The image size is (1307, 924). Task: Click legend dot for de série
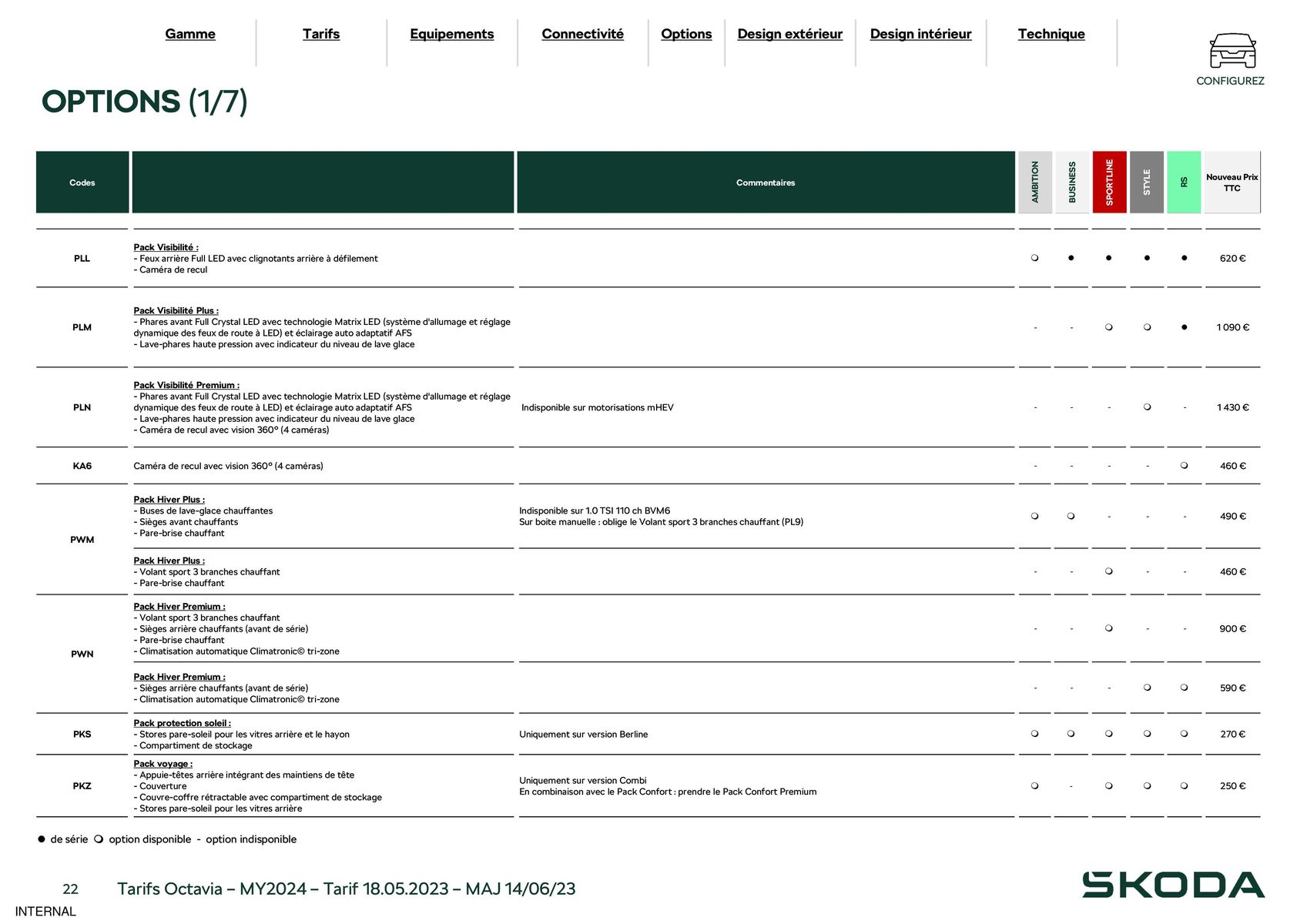click(x=42, y=839)
